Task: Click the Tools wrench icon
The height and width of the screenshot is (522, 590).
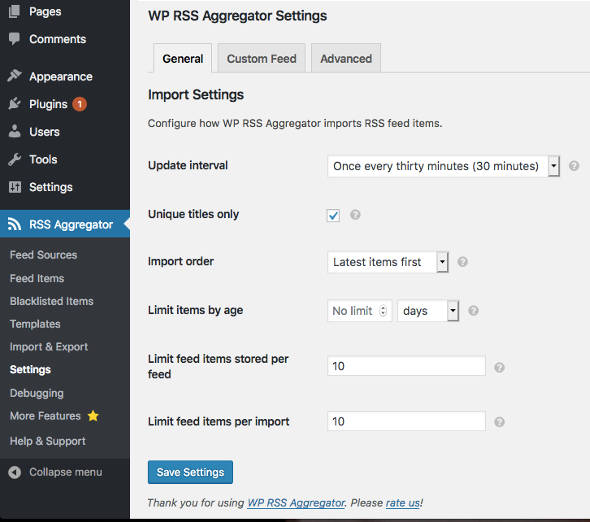Action: (14, 159)
